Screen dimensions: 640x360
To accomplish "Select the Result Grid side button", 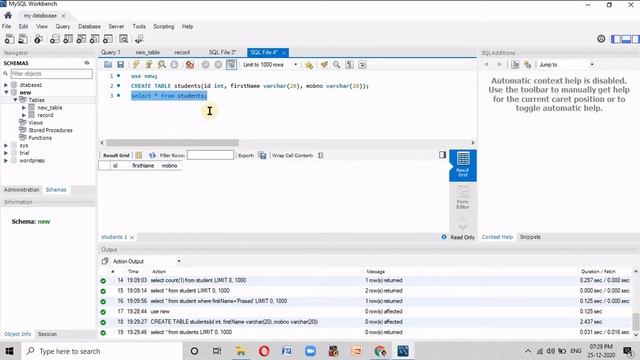I will click(463, 165).
